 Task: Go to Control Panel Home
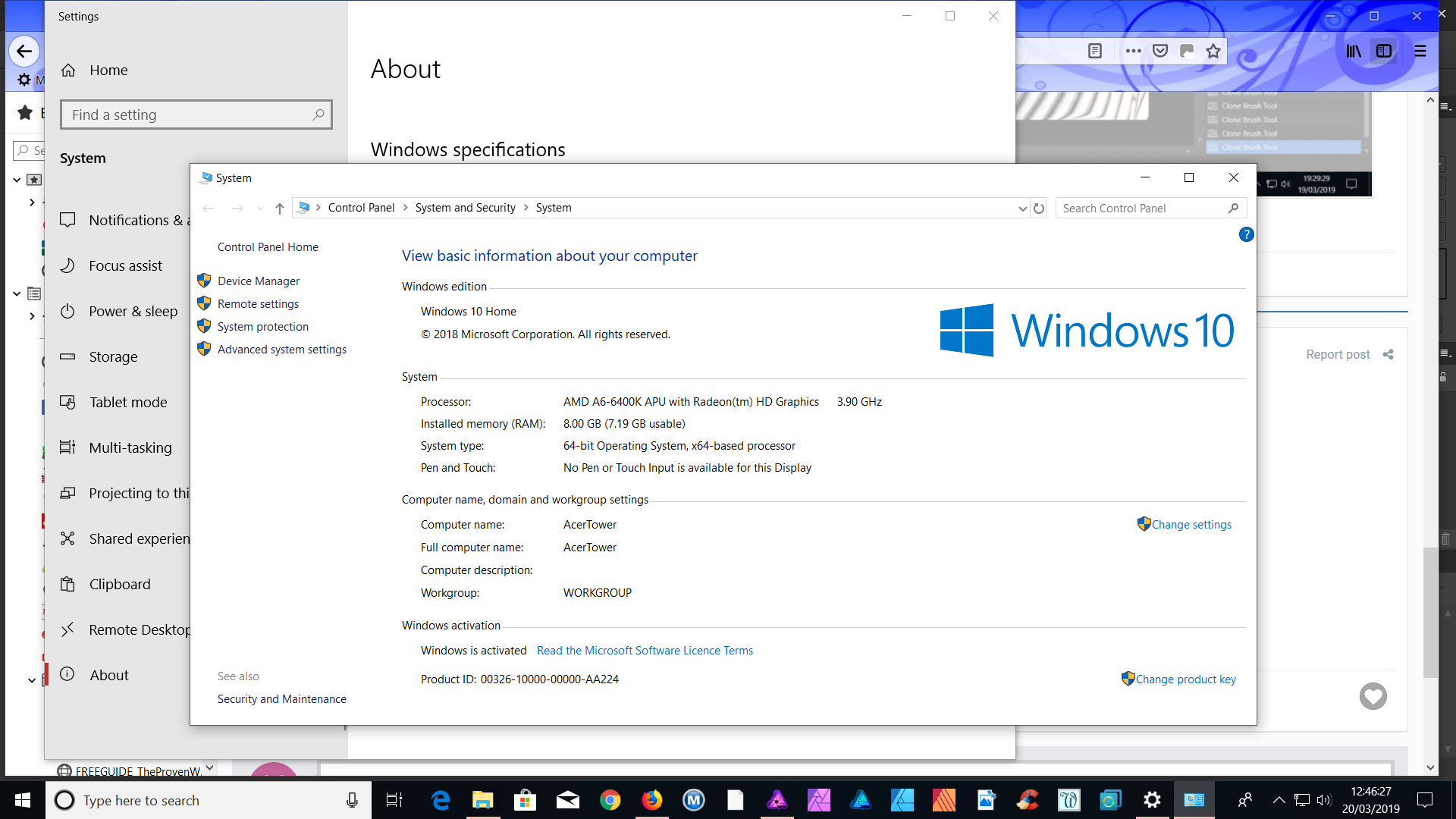pos(268,247)
